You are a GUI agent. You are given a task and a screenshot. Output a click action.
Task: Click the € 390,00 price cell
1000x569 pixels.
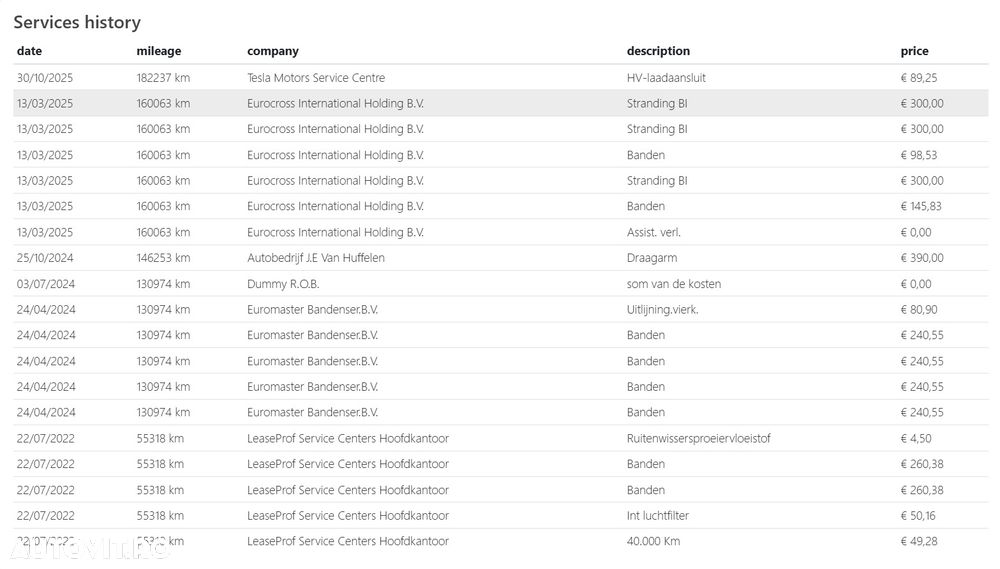[x=922, y=258]
